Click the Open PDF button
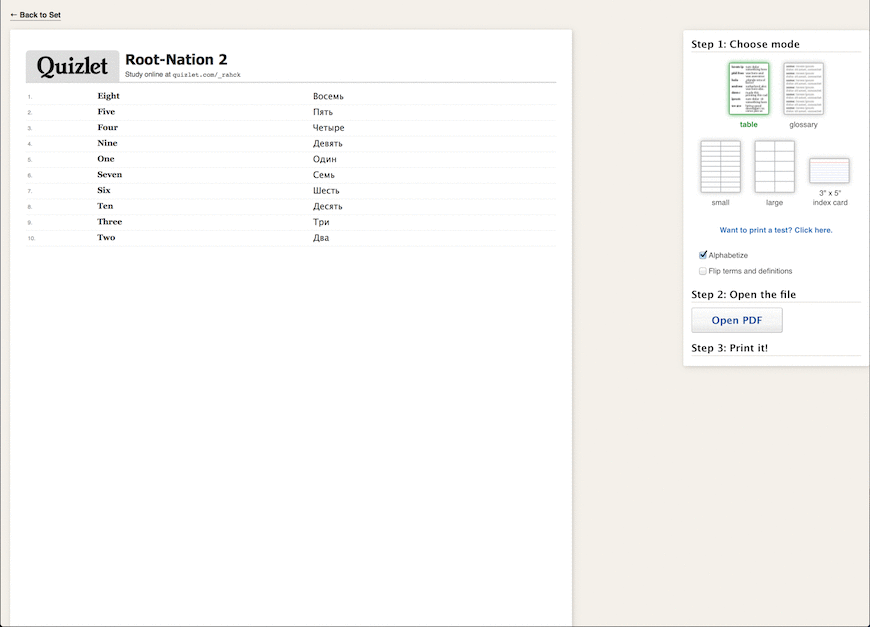870x627 pixels. (737, 319)
